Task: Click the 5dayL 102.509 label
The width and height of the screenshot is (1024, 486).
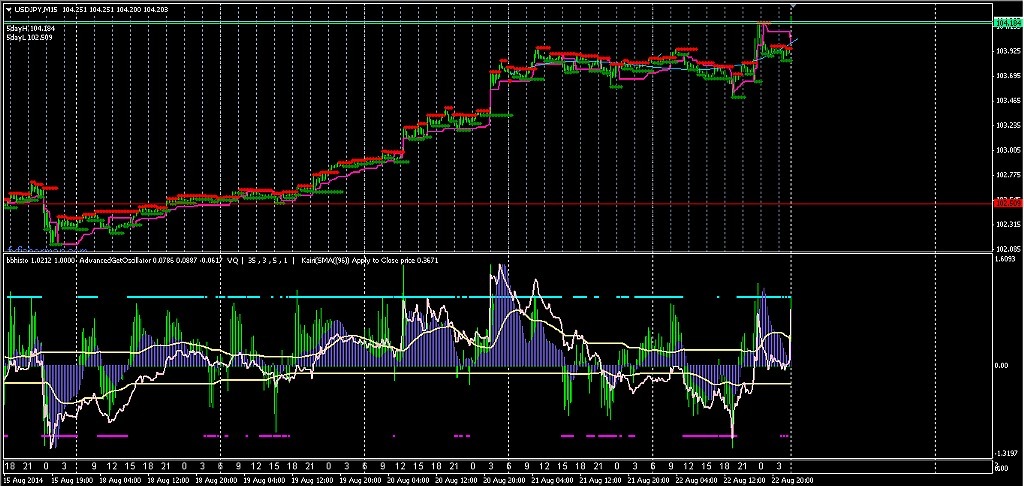Action: [x=31, y=38]
